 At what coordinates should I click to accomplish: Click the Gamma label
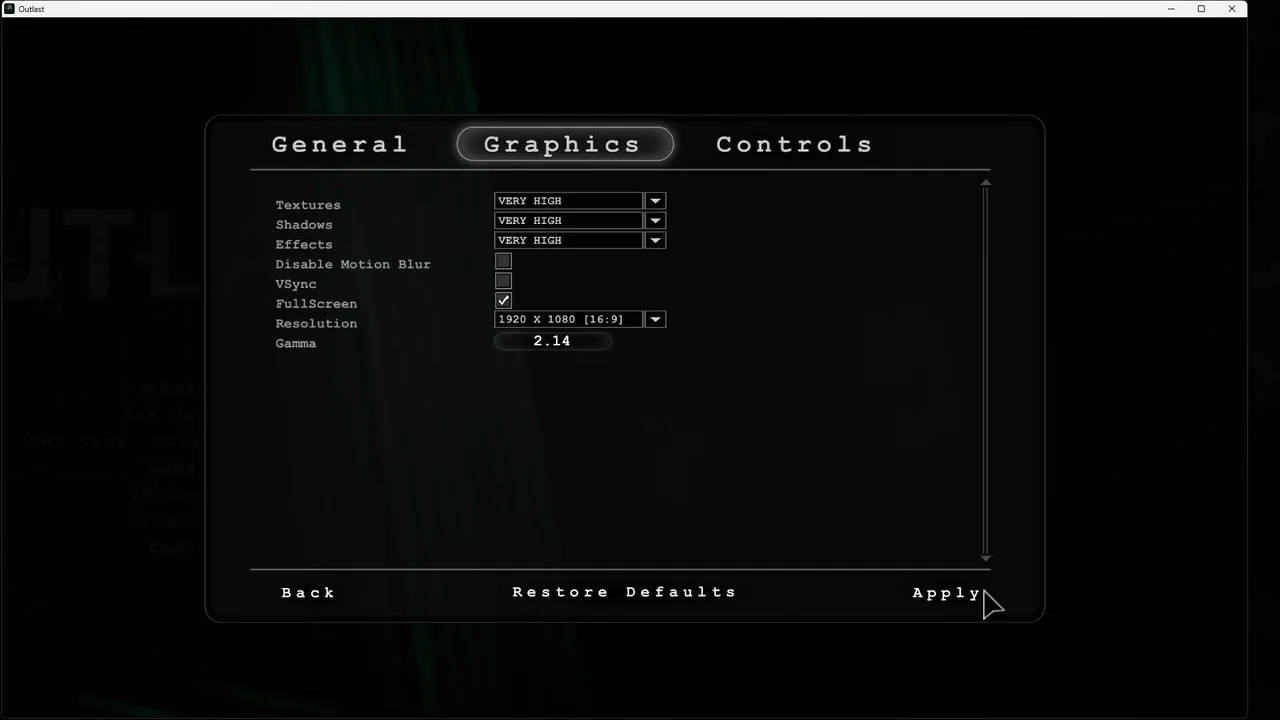click(x=296, y=343)
